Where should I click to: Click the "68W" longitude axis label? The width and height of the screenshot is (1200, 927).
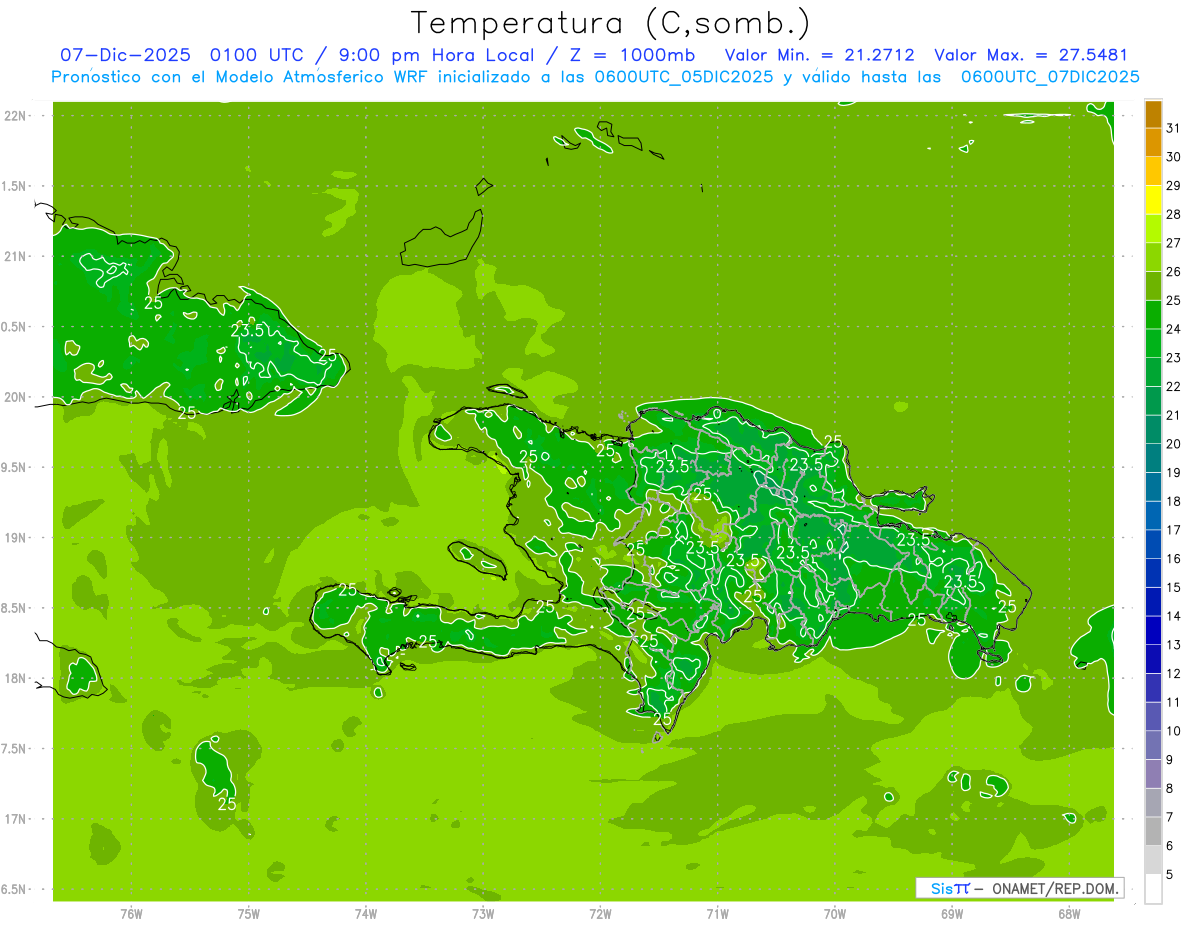coord(1069,913)
